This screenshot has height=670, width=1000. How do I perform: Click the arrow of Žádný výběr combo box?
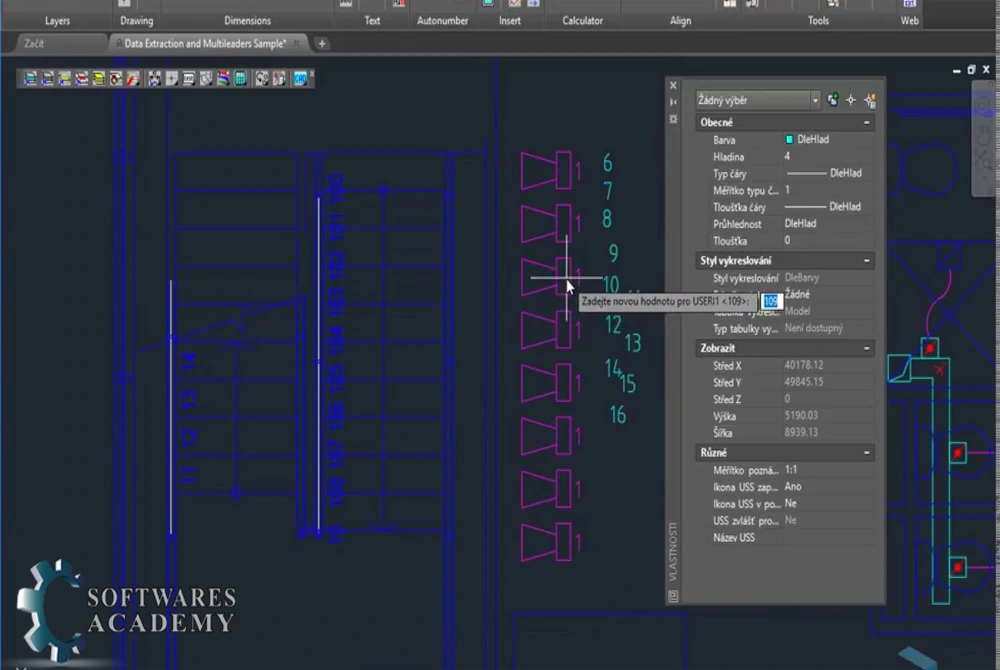click(814, 101)
